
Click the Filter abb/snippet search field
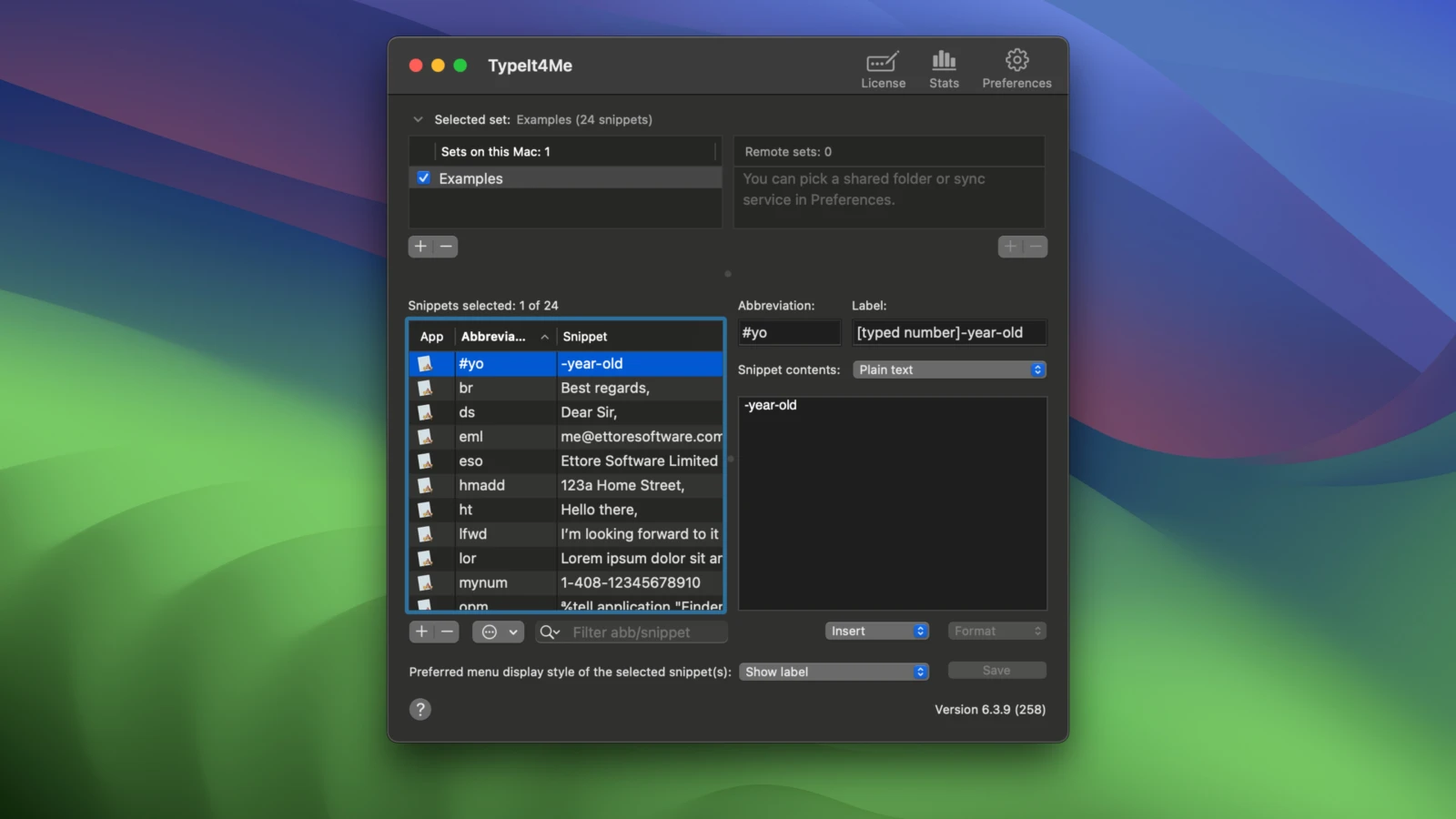(646, 632)
